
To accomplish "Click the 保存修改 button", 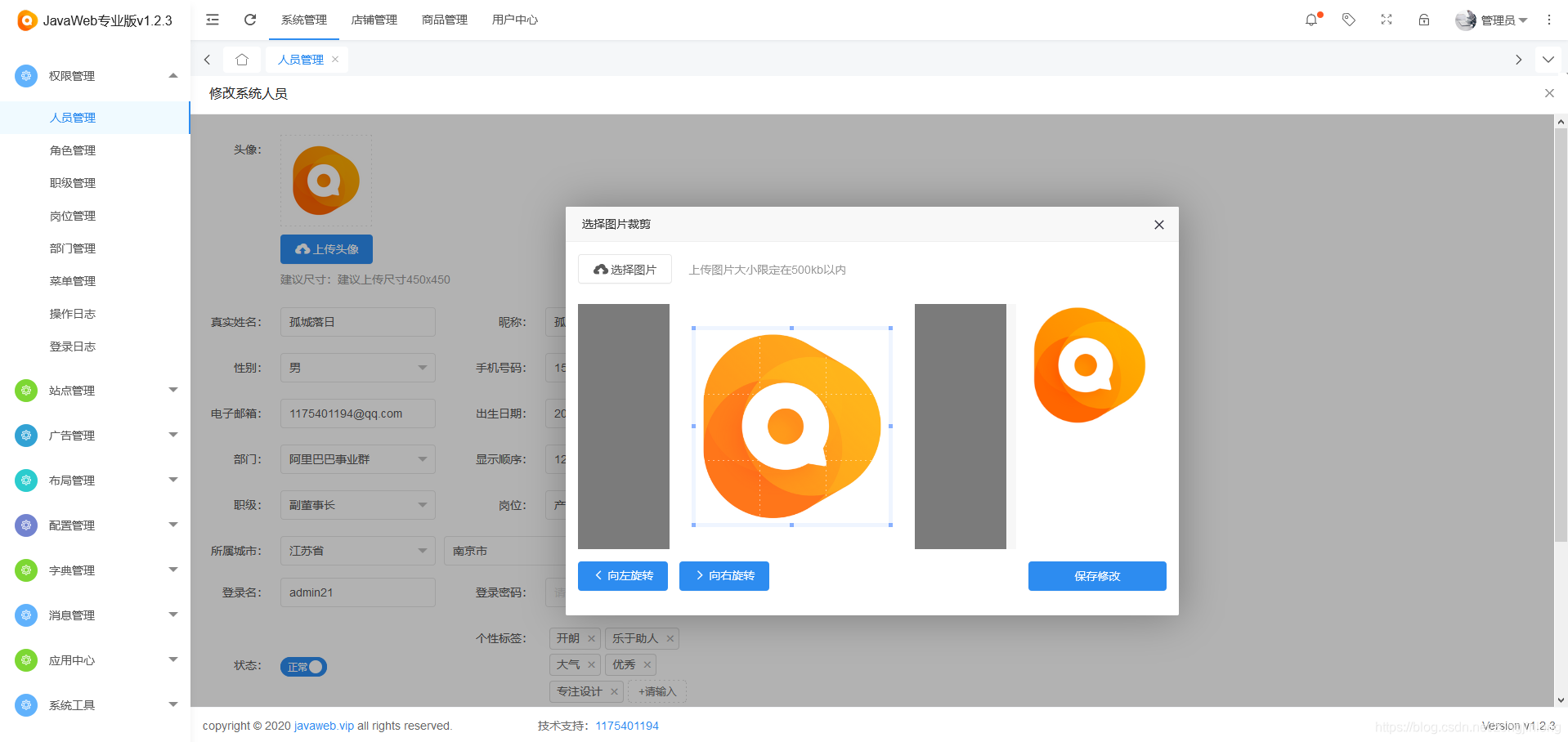I will tap(1097, 576).
